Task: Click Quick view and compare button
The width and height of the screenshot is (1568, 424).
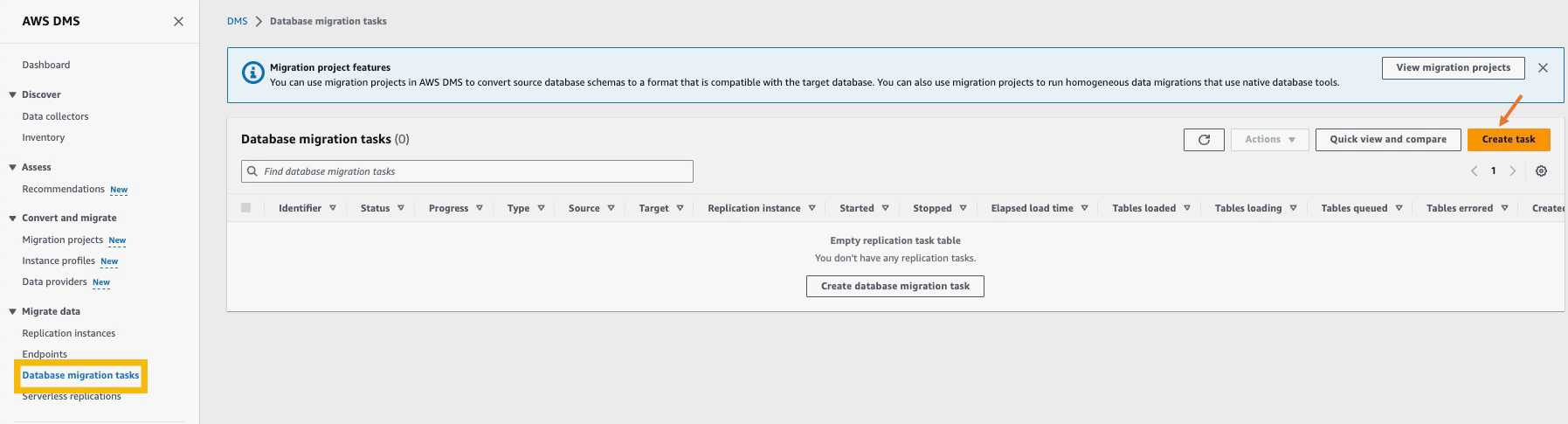Action: point(1388,139)
